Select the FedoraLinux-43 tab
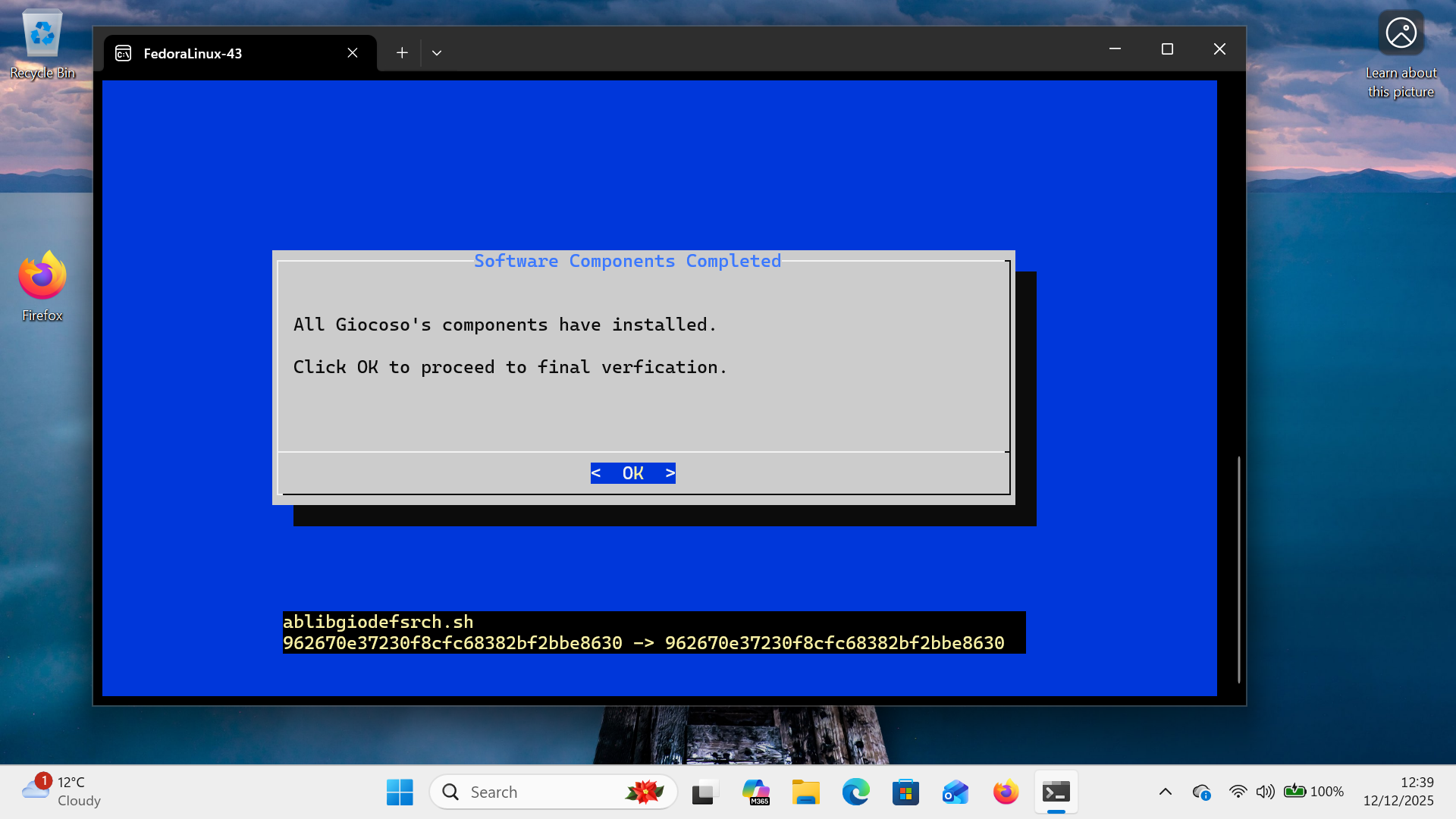The height and width of the screenshot is (819, 1456). coord(220,52)
